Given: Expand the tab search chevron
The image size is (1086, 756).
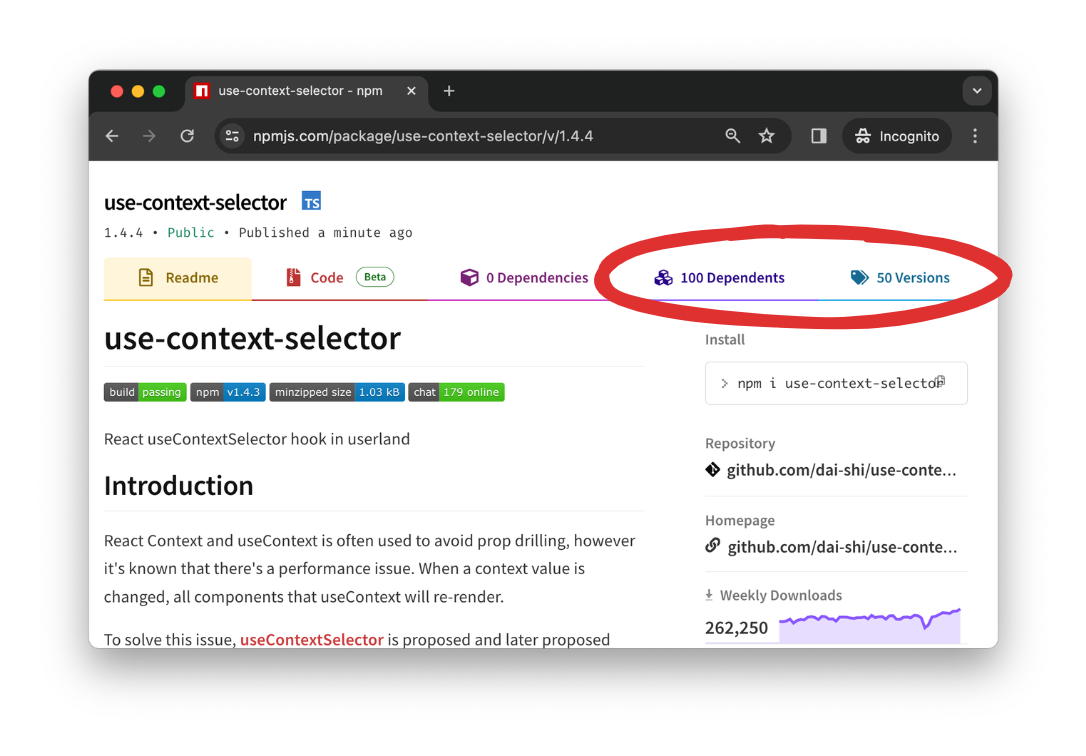Looking at the screenshot, I should 977,91.
